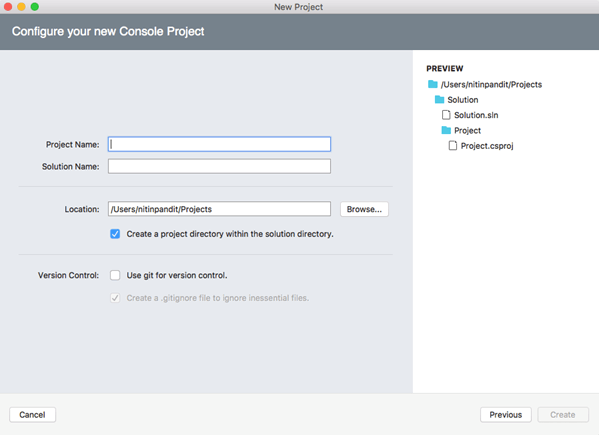The height and width of the screenshot is (435, 599).
Task: Close the New Project window
Action: tap(8, 6)
